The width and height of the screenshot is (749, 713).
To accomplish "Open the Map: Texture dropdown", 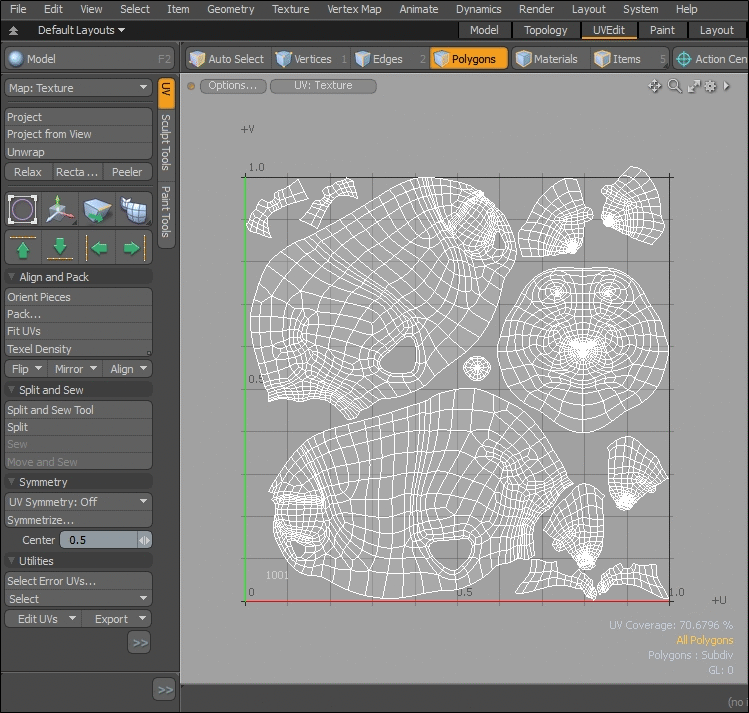I will pos(78,88).
